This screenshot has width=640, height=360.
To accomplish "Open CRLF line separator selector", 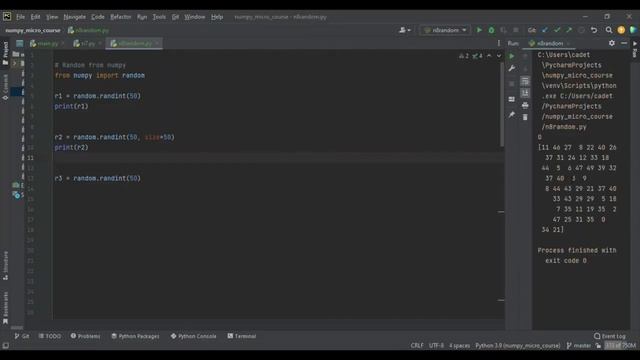I will point(417,346).
